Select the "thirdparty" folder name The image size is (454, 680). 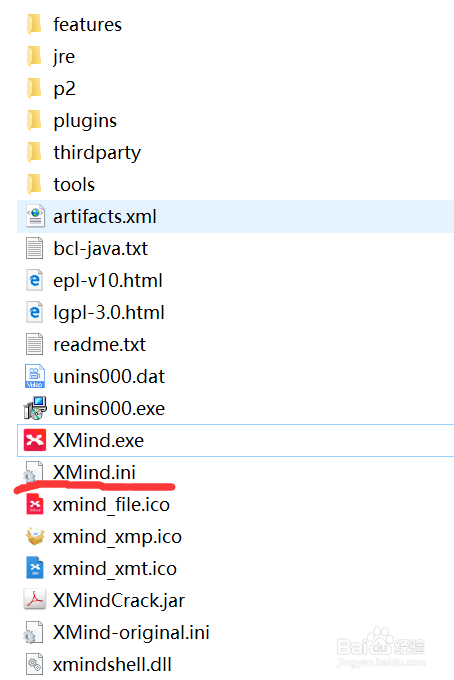click(97, 153)
